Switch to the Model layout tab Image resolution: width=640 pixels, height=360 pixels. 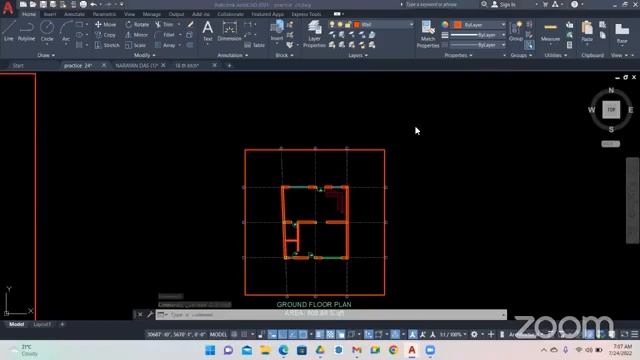[16, 324]
